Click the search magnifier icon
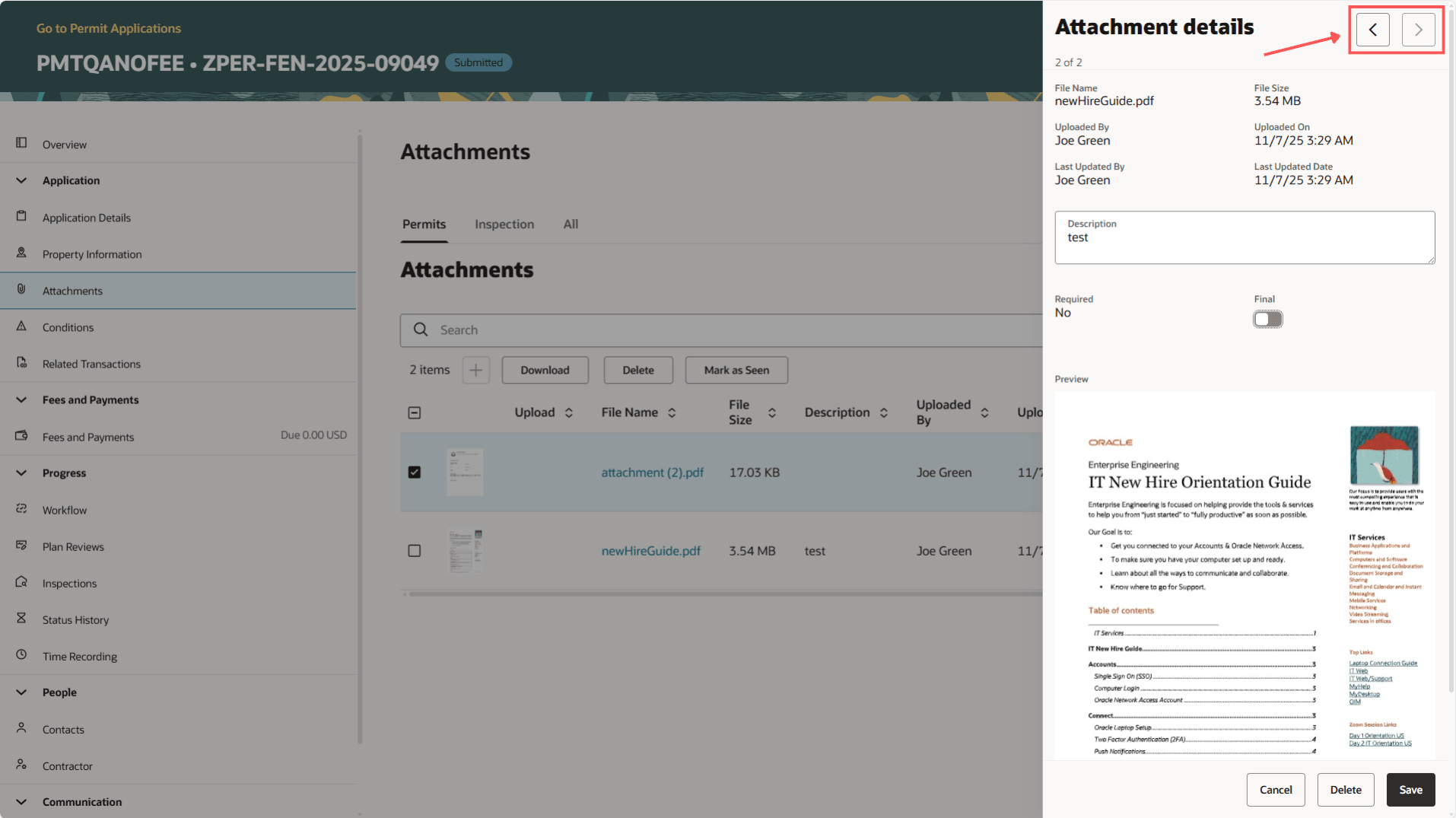This screenshot has width=1456, height=818. coord(421,329)
